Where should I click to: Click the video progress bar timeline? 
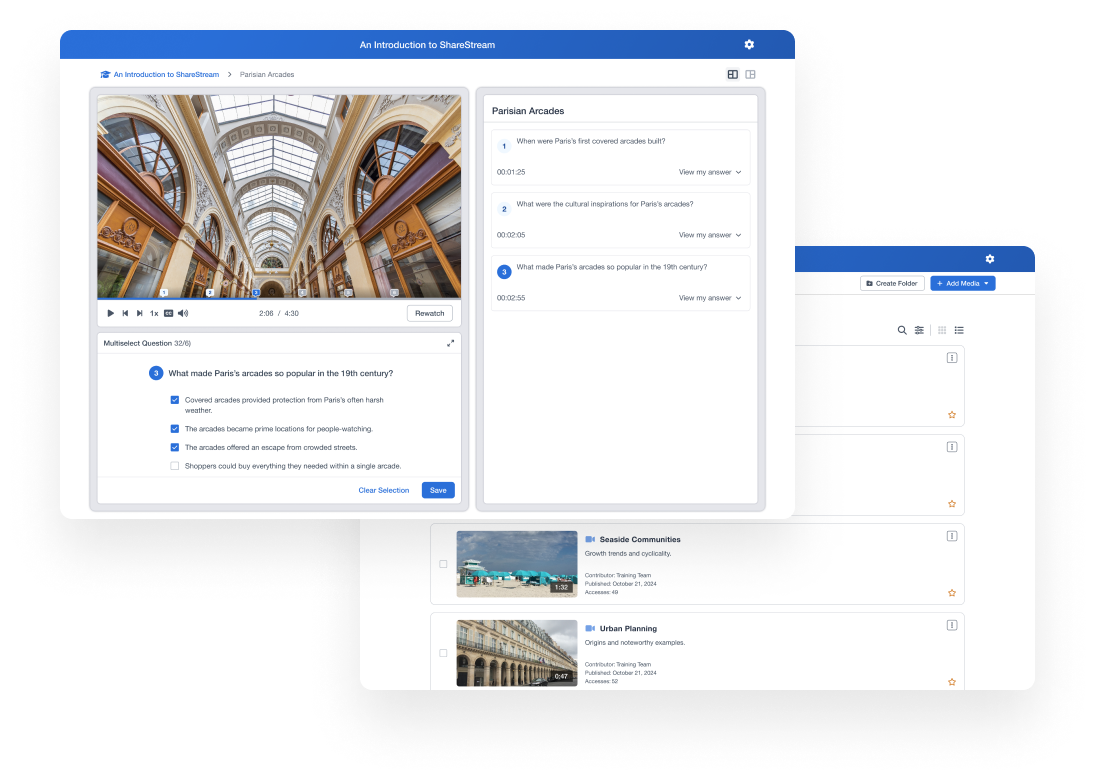[x=280, y=296]
